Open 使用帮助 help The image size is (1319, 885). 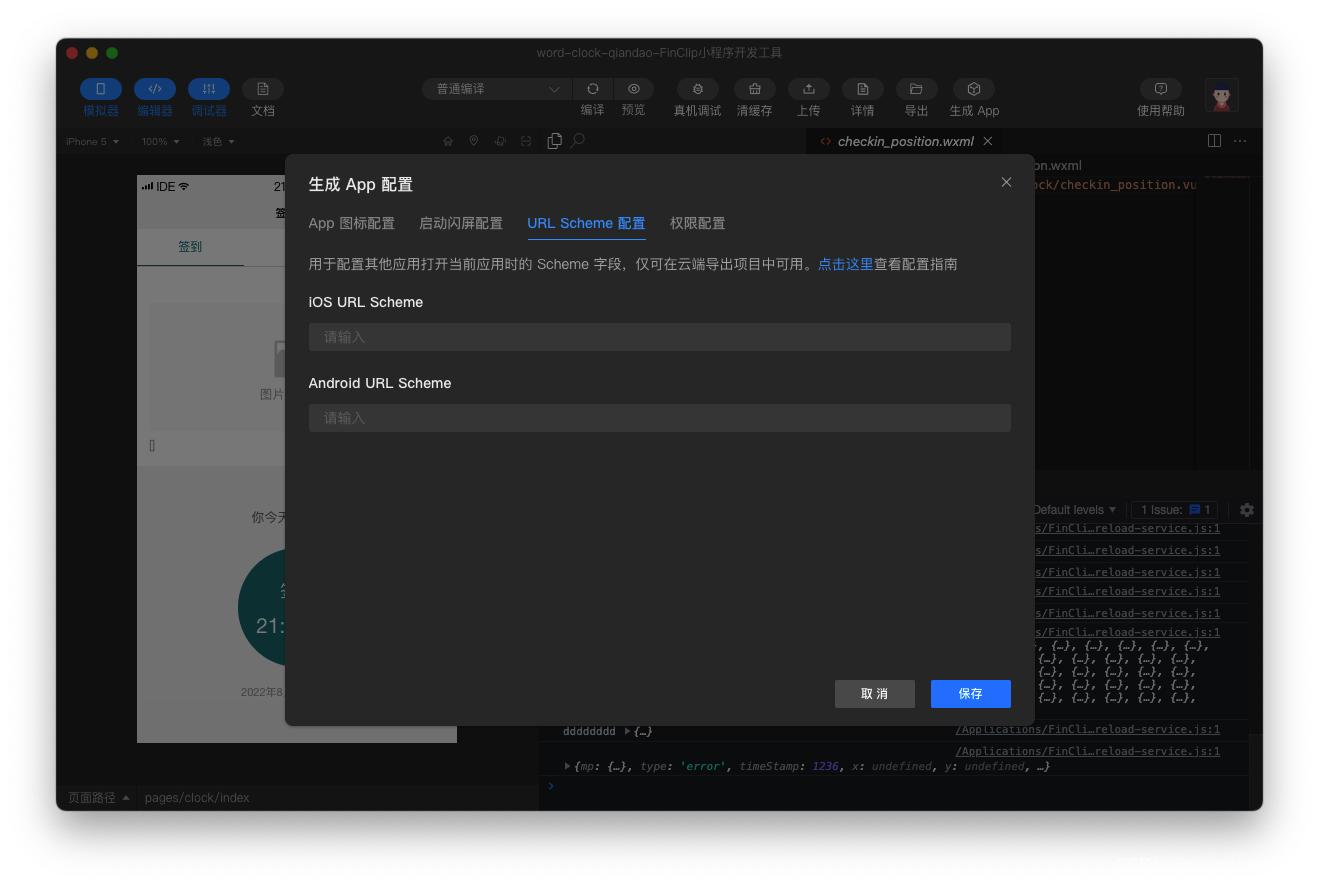point(1161,89)
